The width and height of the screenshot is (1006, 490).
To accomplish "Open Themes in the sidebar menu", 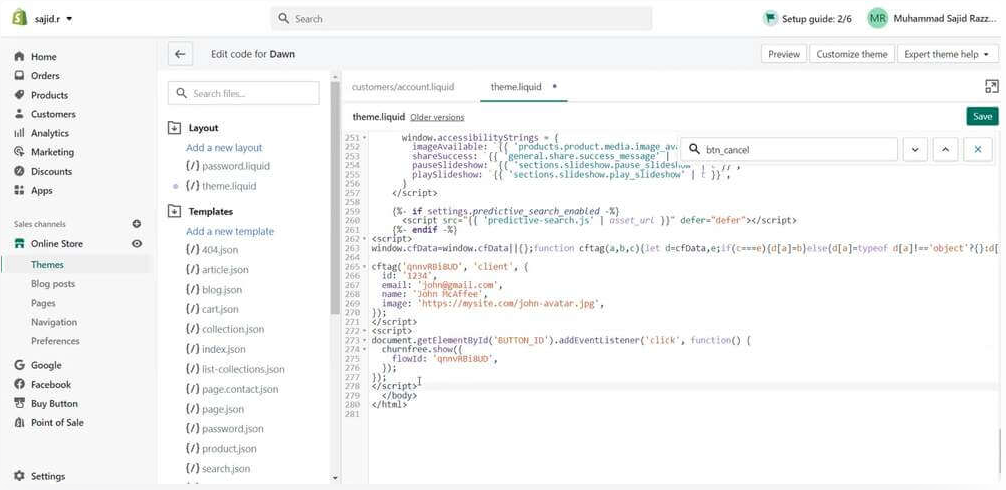I will [x=47, y=265].
